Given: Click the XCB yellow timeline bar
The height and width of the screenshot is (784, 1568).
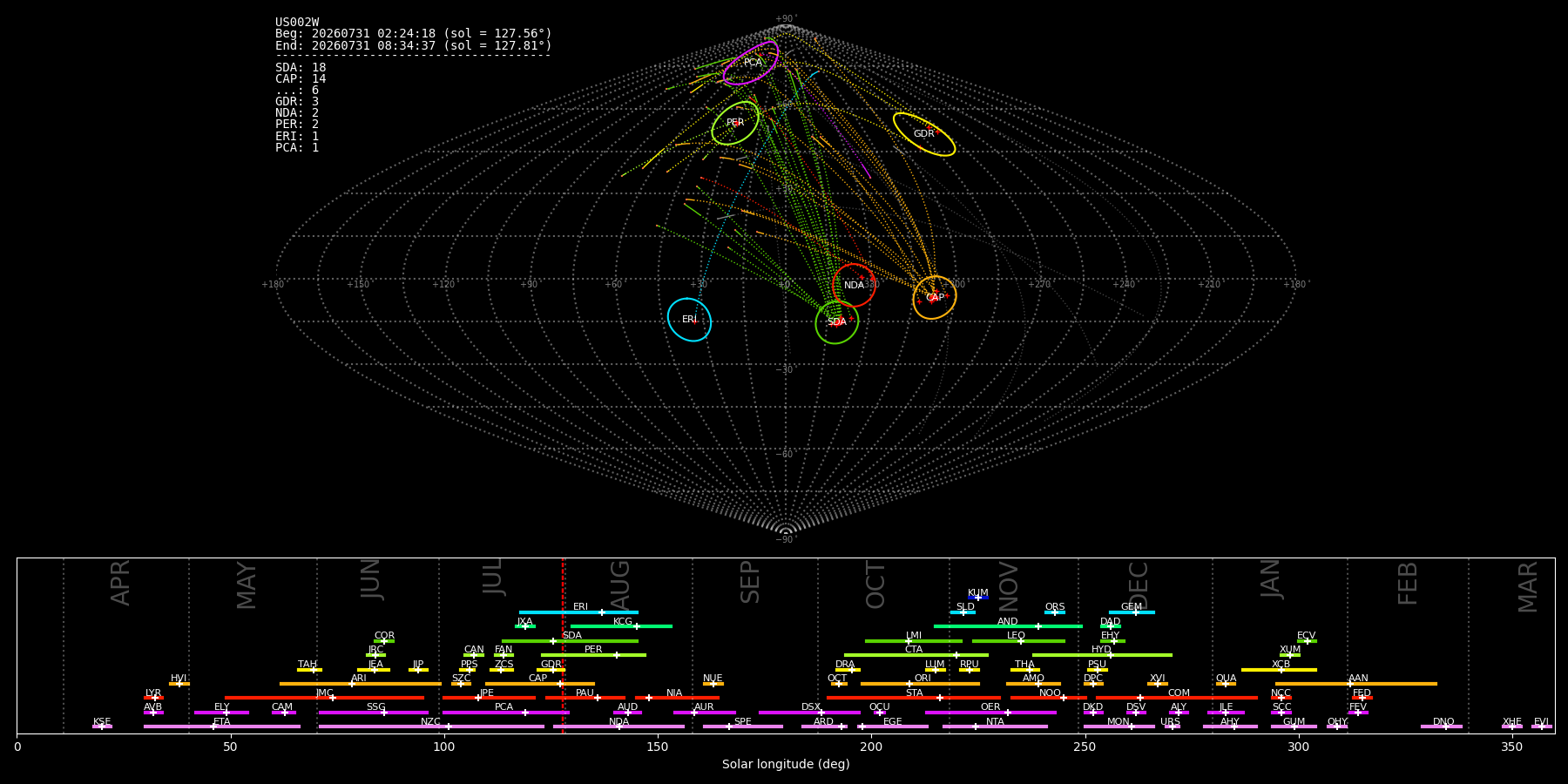Looking at the screenshot, I should (x=1279, y=670).
